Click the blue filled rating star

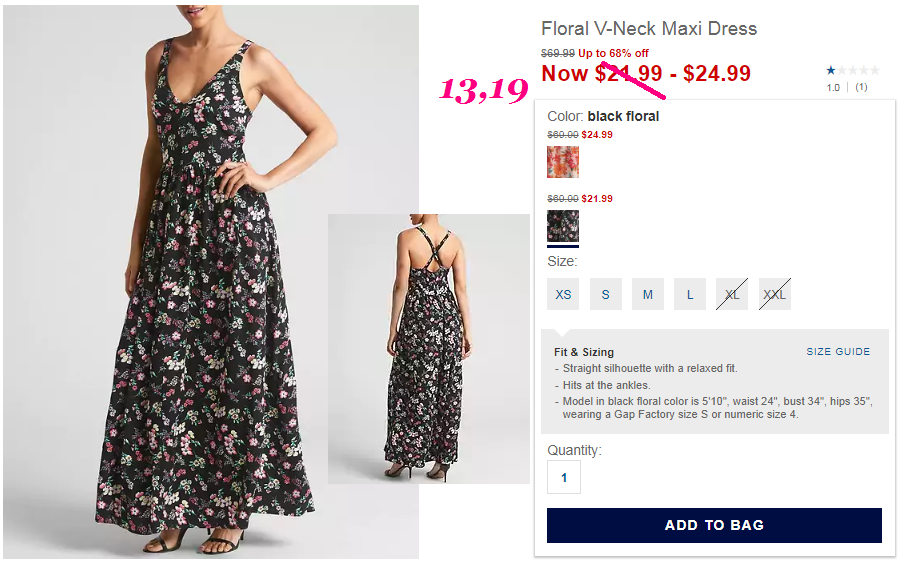[x=831, y=71]
